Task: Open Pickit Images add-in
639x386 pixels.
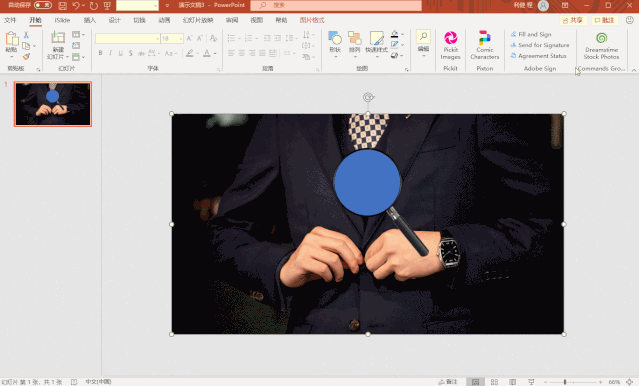Action: coord(450,45)
